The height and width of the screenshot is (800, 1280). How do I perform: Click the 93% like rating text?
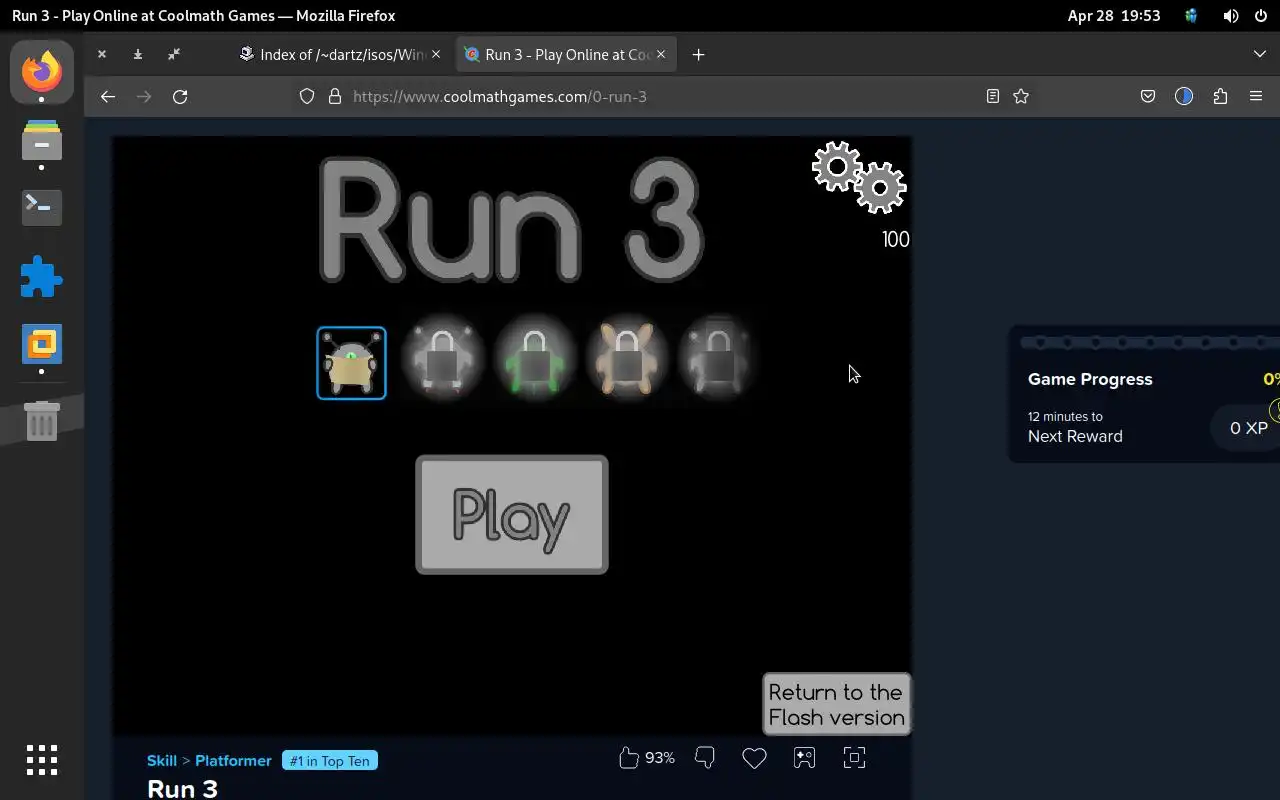click(660, 759)
